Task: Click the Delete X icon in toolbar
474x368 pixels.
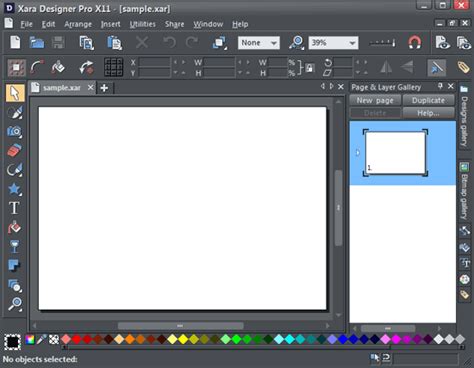Action: click(x=142, y=43)
